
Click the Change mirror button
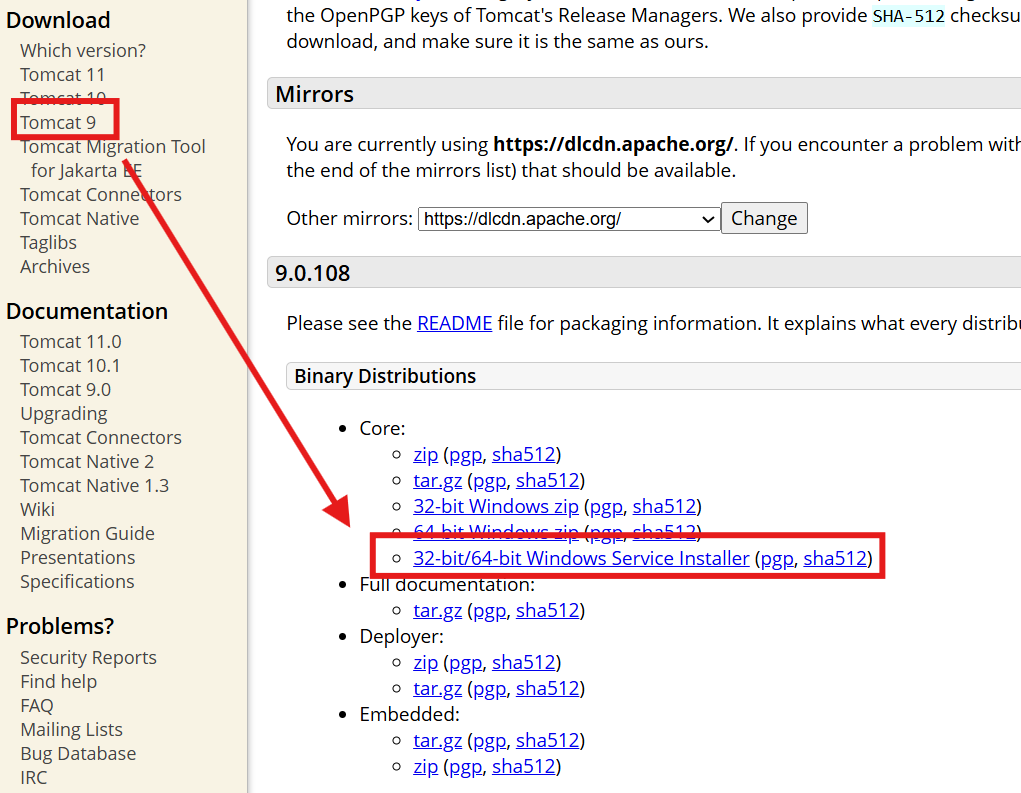click(764, 218)
